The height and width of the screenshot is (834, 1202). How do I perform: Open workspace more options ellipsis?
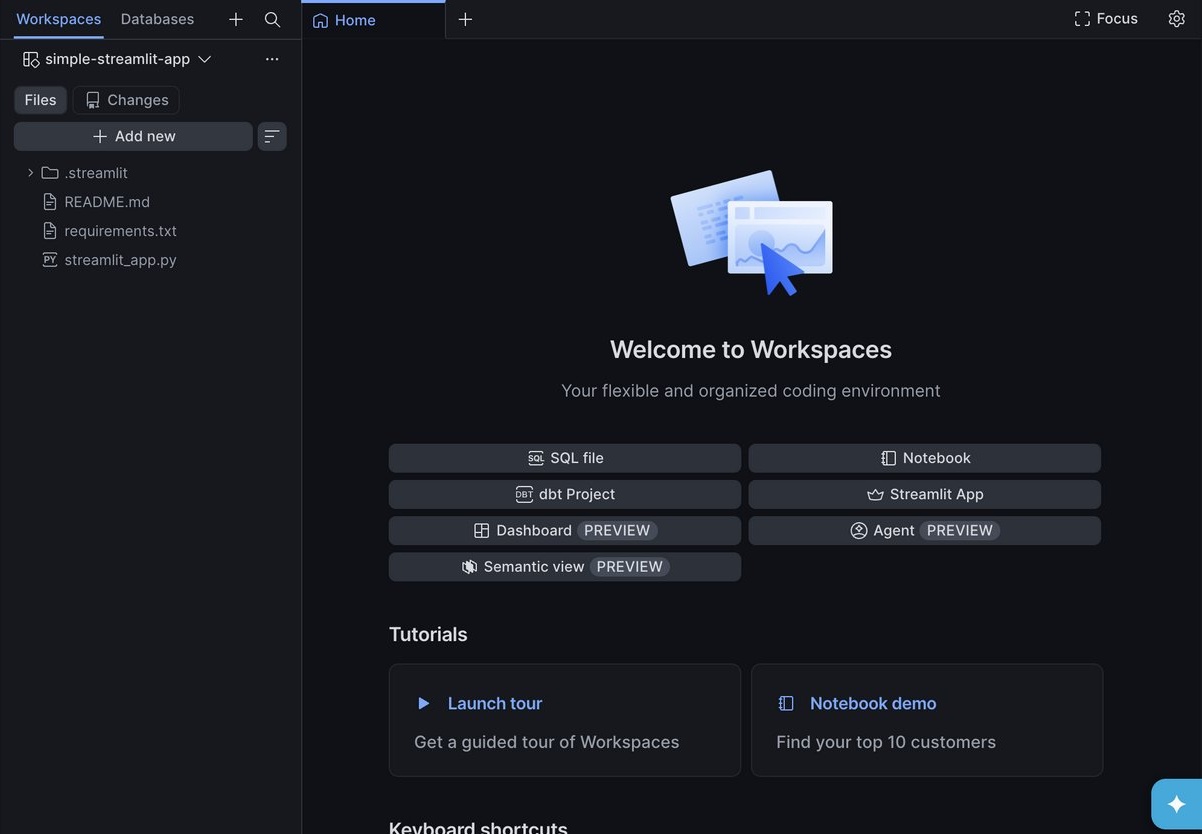[x=272, y=59]
